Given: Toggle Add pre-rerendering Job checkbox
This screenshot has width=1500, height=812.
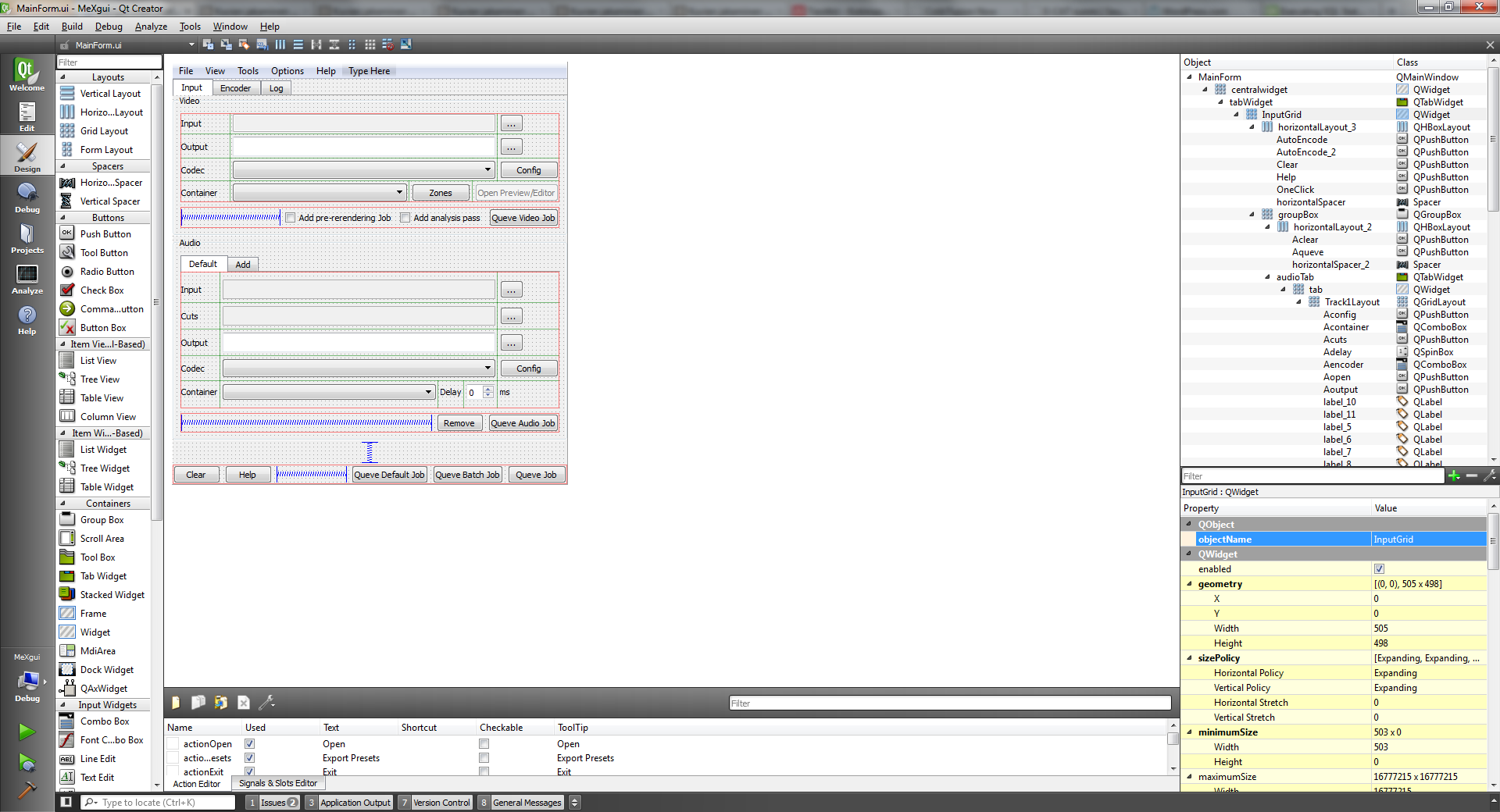Looking at the screenshot, I should [291, 218].
